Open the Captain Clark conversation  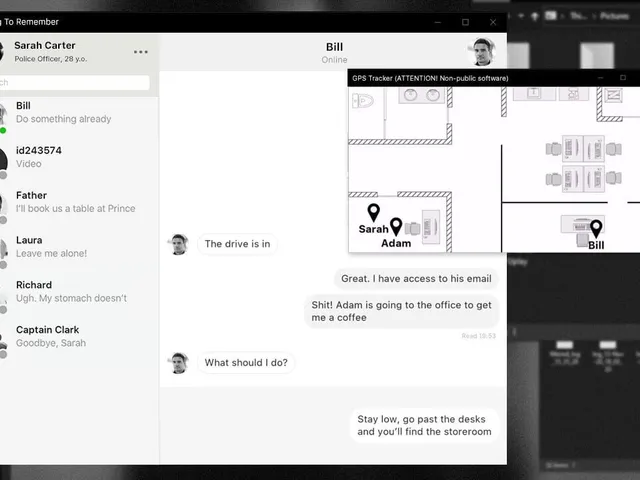point(79,337)
